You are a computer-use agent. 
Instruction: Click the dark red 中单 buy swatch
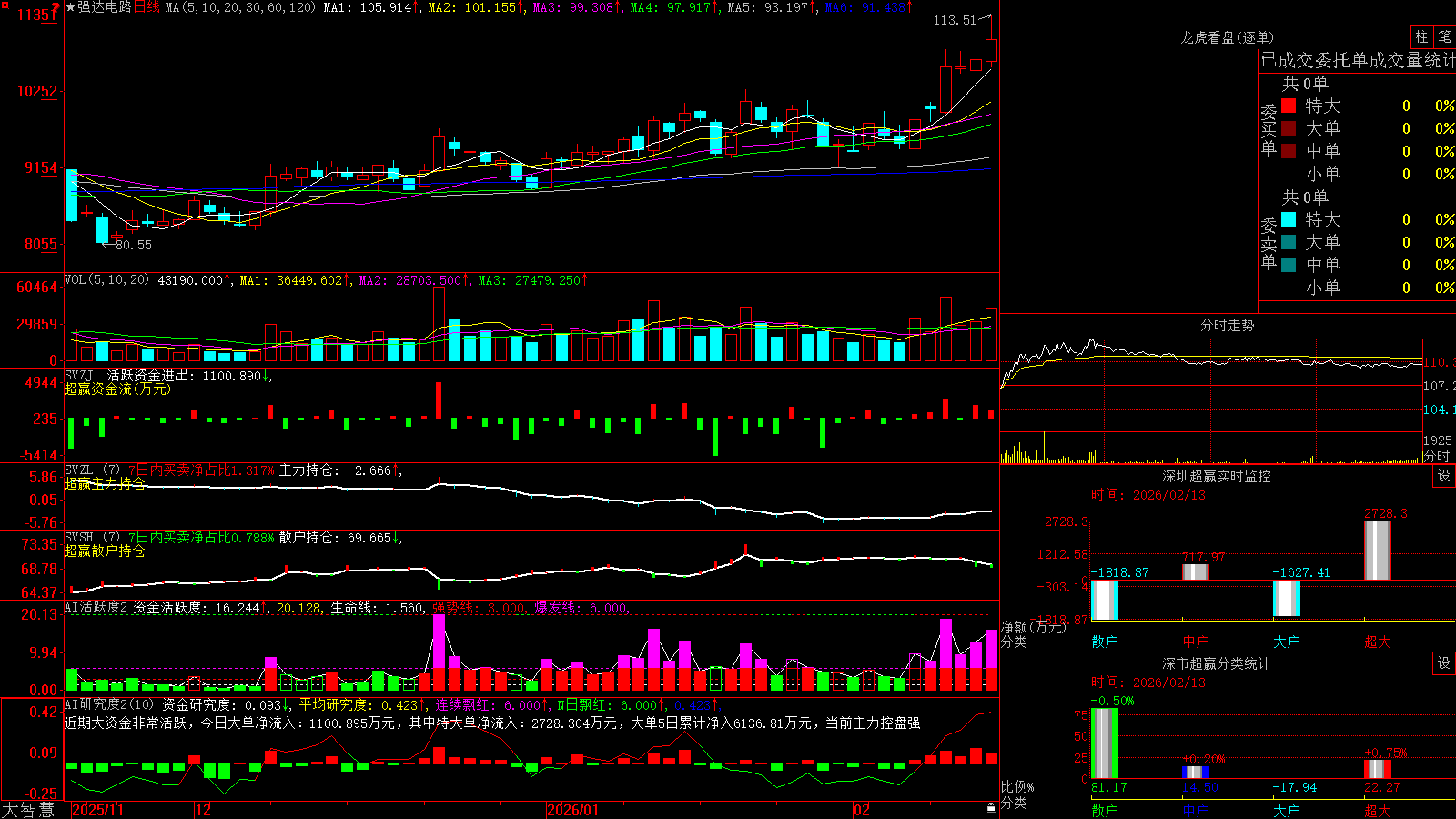point(1289,151)
